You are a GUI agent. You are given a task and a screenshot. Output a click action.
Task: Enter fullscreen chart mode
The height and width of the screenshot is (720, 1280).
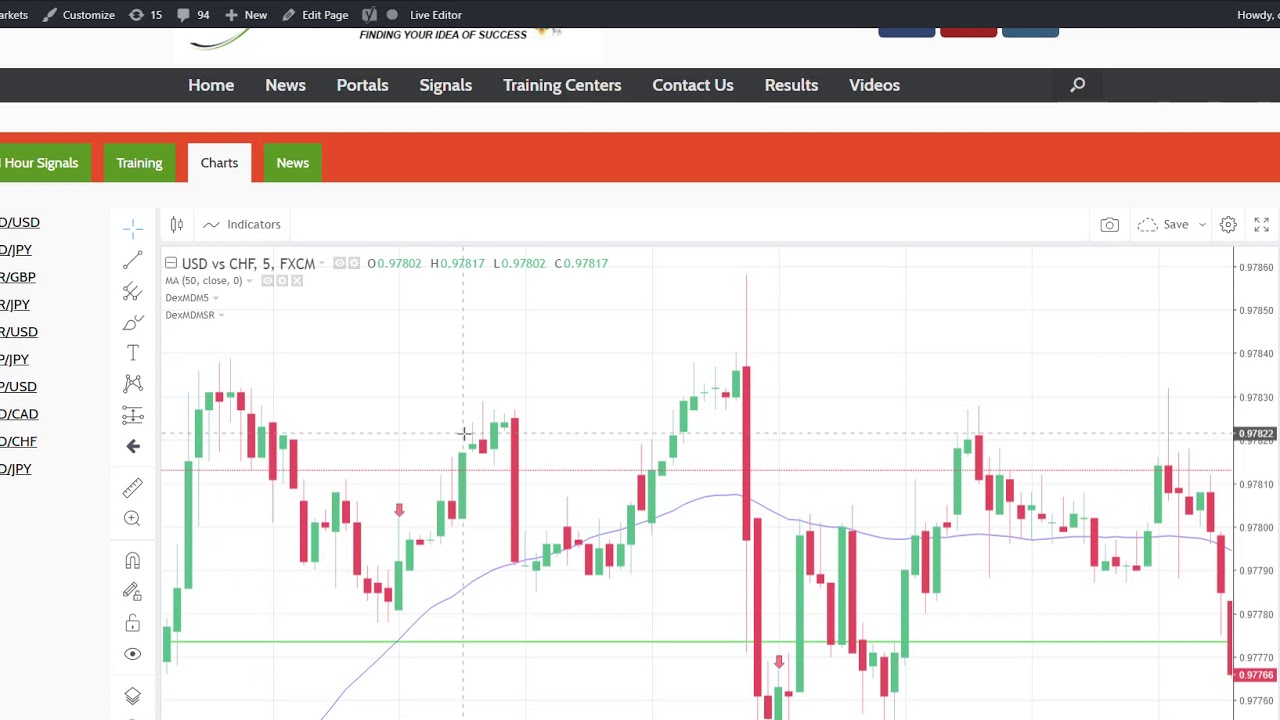[1262, 225]
